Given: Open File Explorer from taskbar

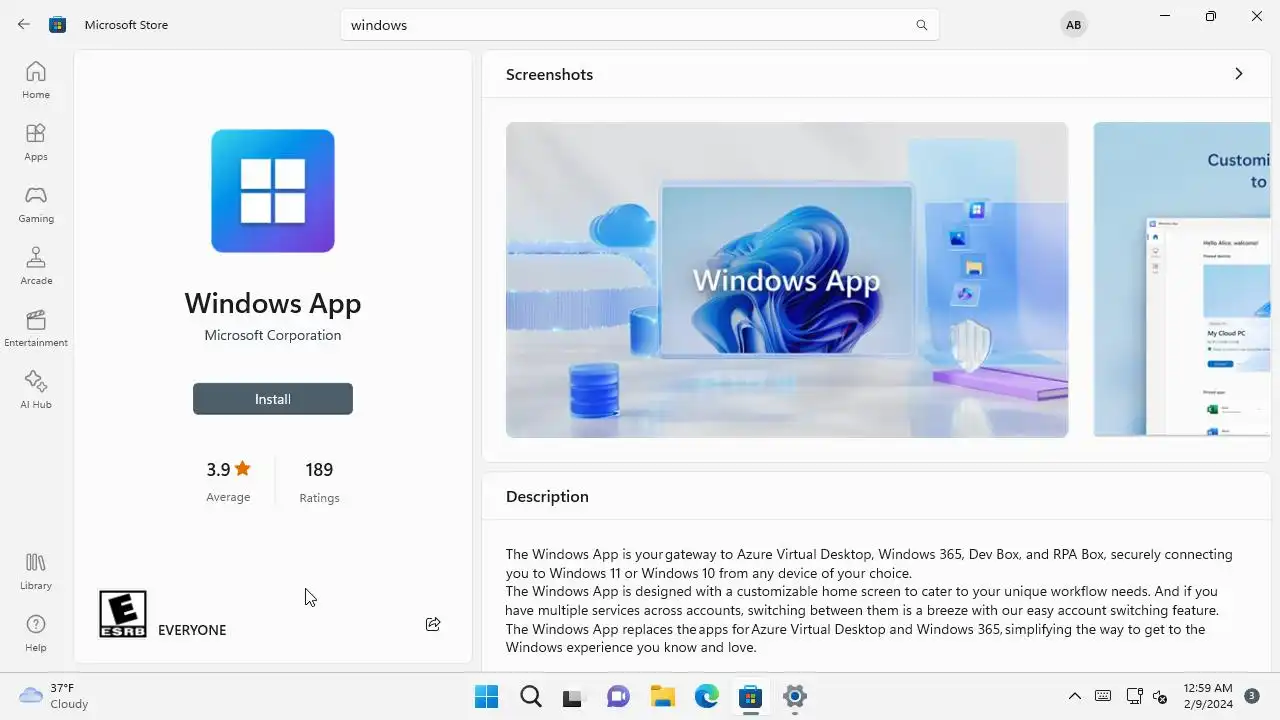Looking at the screenshot, I should point(662,697).
